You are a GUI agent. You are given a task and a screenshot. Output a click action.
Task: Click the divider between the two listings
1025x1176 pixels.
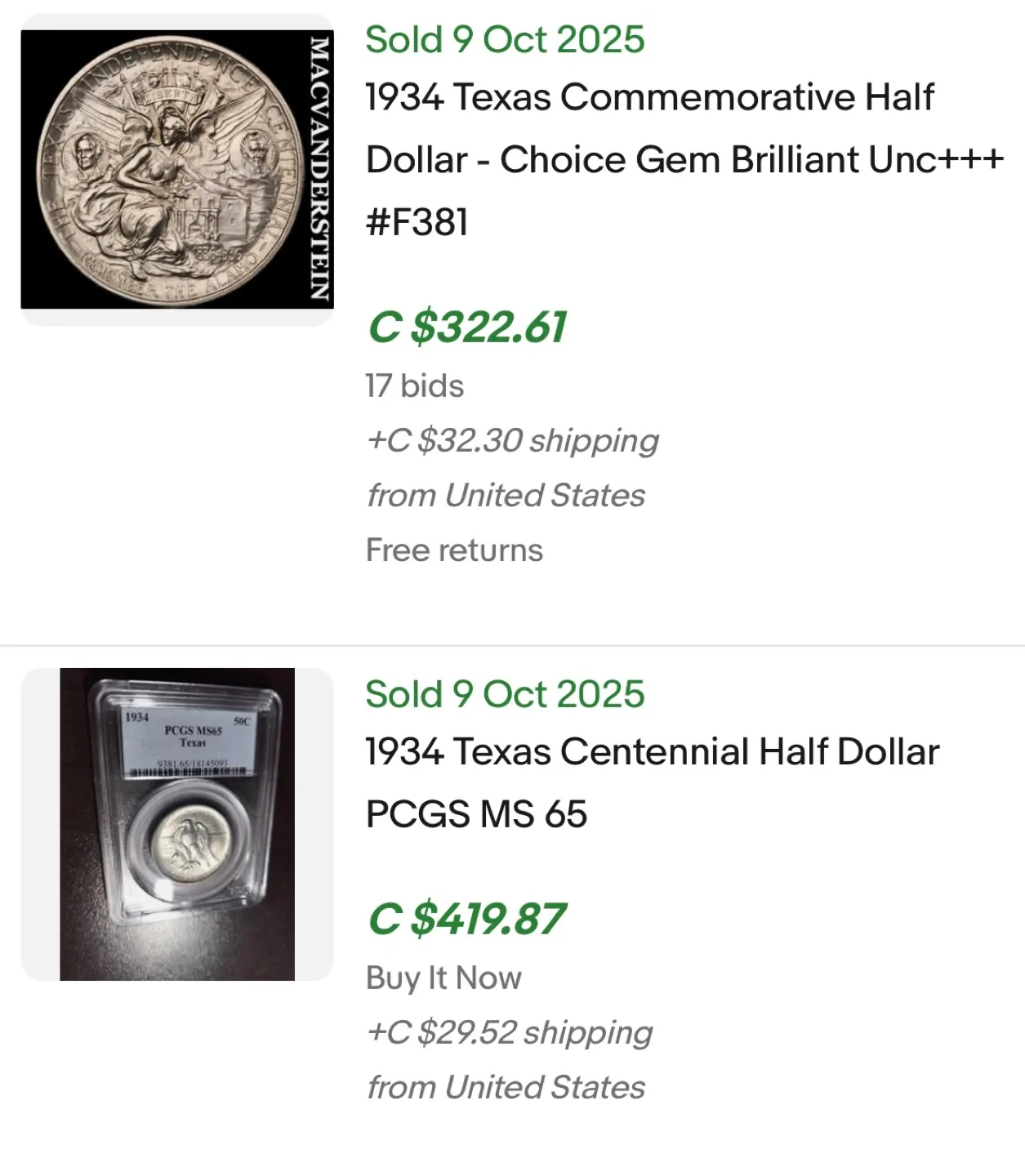[x=512, y=641]
